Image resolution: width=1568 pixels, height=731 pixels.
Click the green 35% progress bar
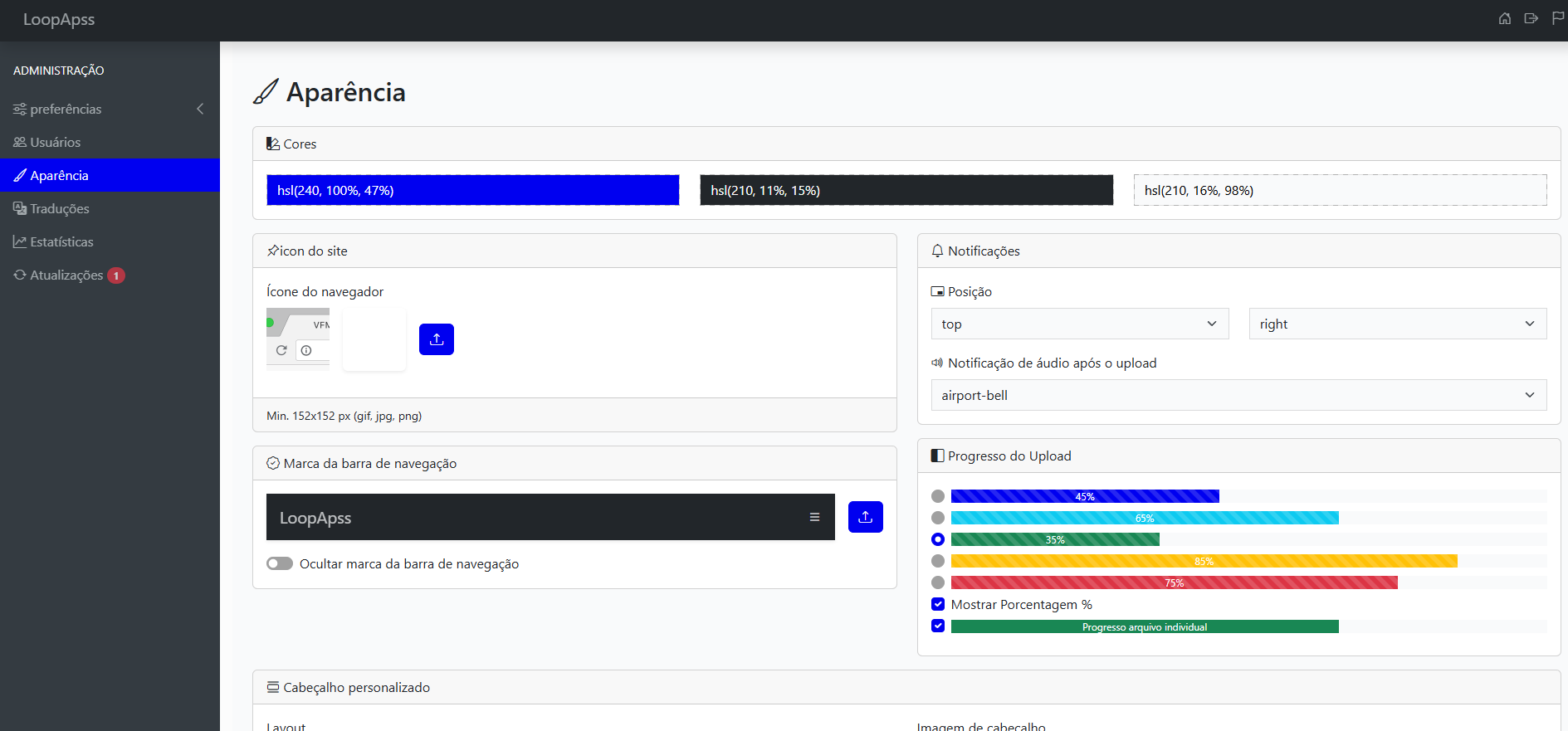click(x=1055, y=539)
